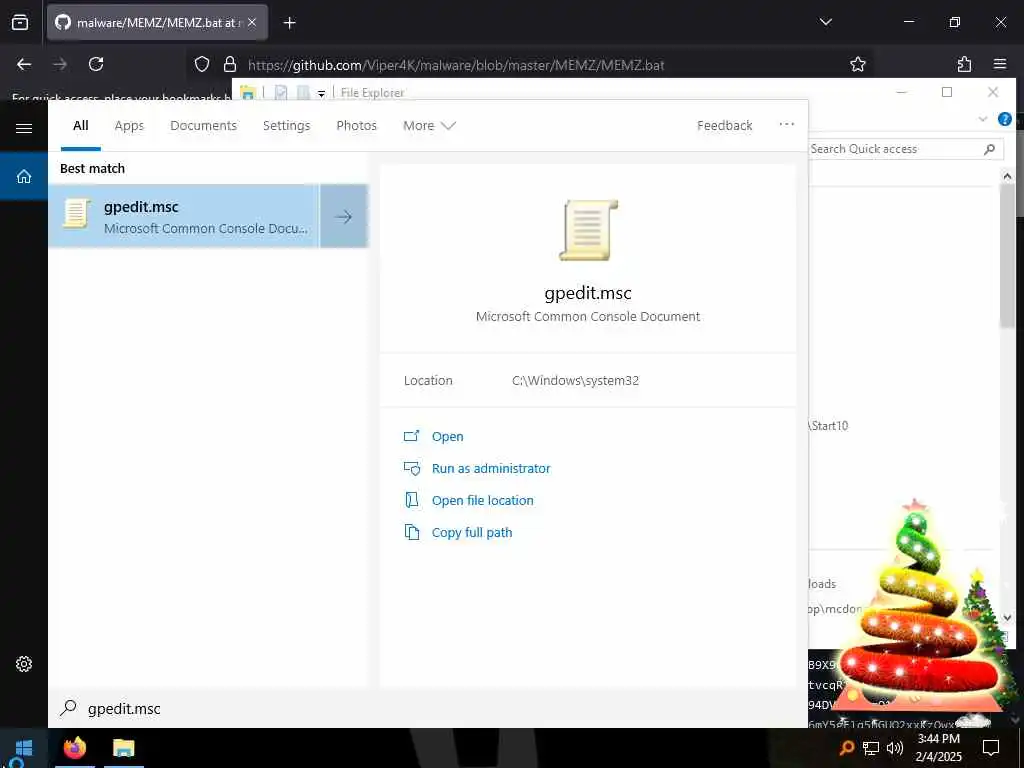Expand the File Explorer ribbon chevron
Image resolution: width=1024 pixels, height=768 pixels.
coord(982,119)
